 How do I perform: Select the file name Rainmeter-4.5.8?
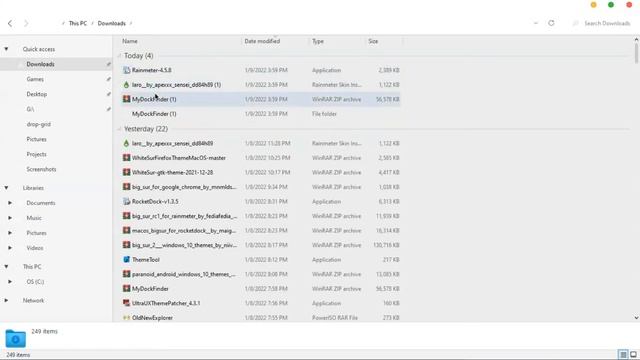pyautogui.click(x=151, y=70)
